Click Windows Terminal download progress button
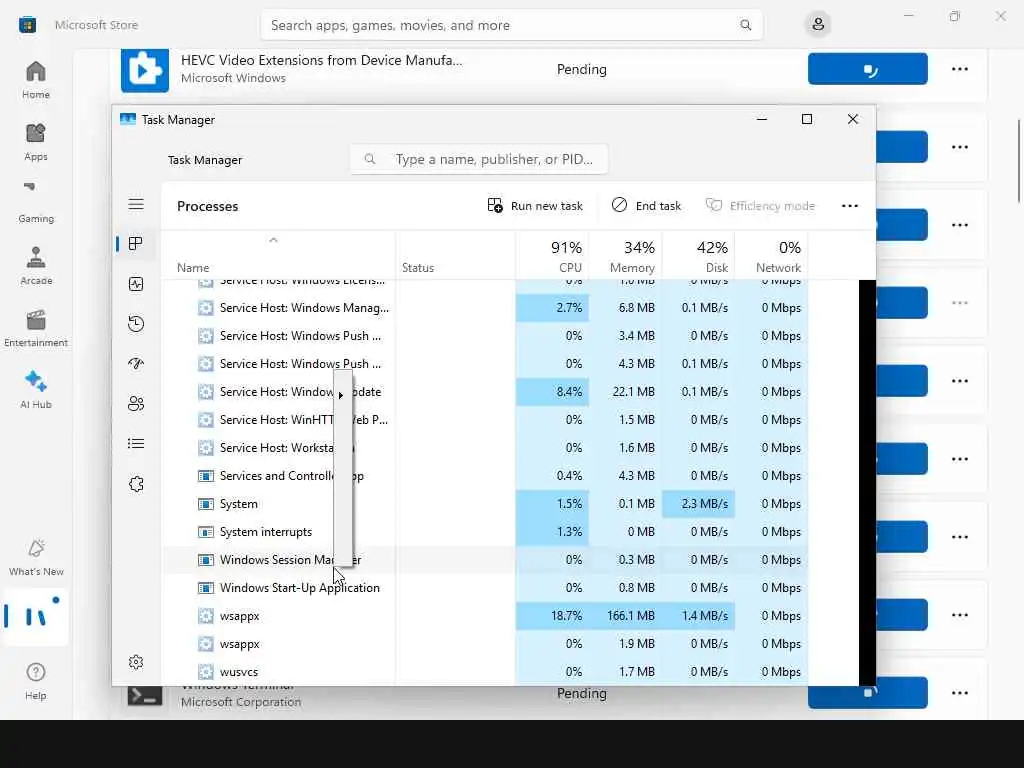The height and width of the screenshot is (768, 1024). click(867, 693)
